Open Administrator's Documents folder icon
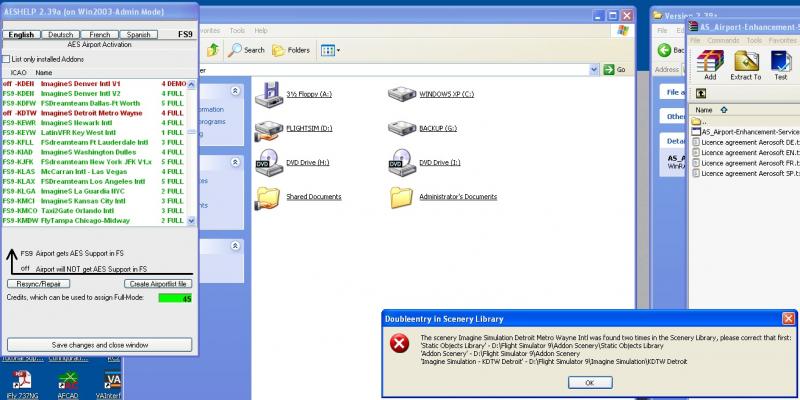The image size is (800, 400). click(x=402, y=197)
